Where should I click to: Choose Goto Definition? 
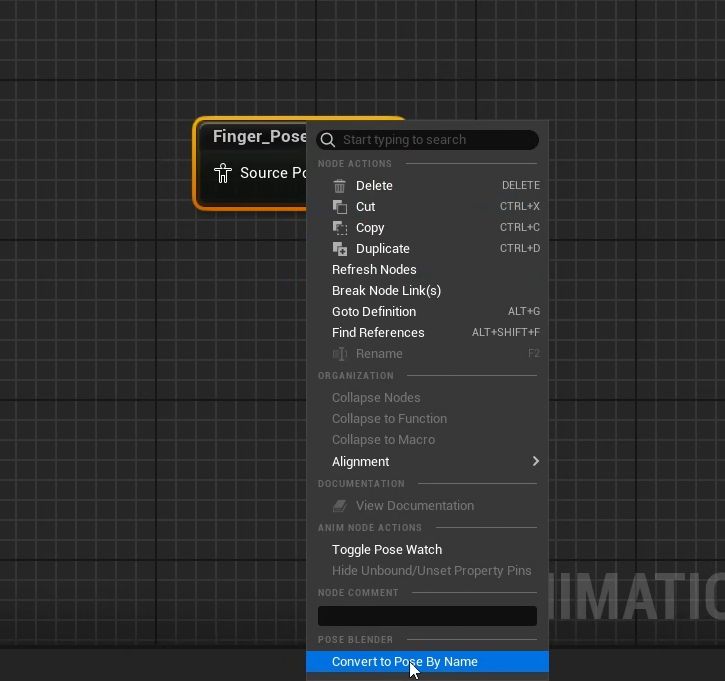click(x=428, y=312)
